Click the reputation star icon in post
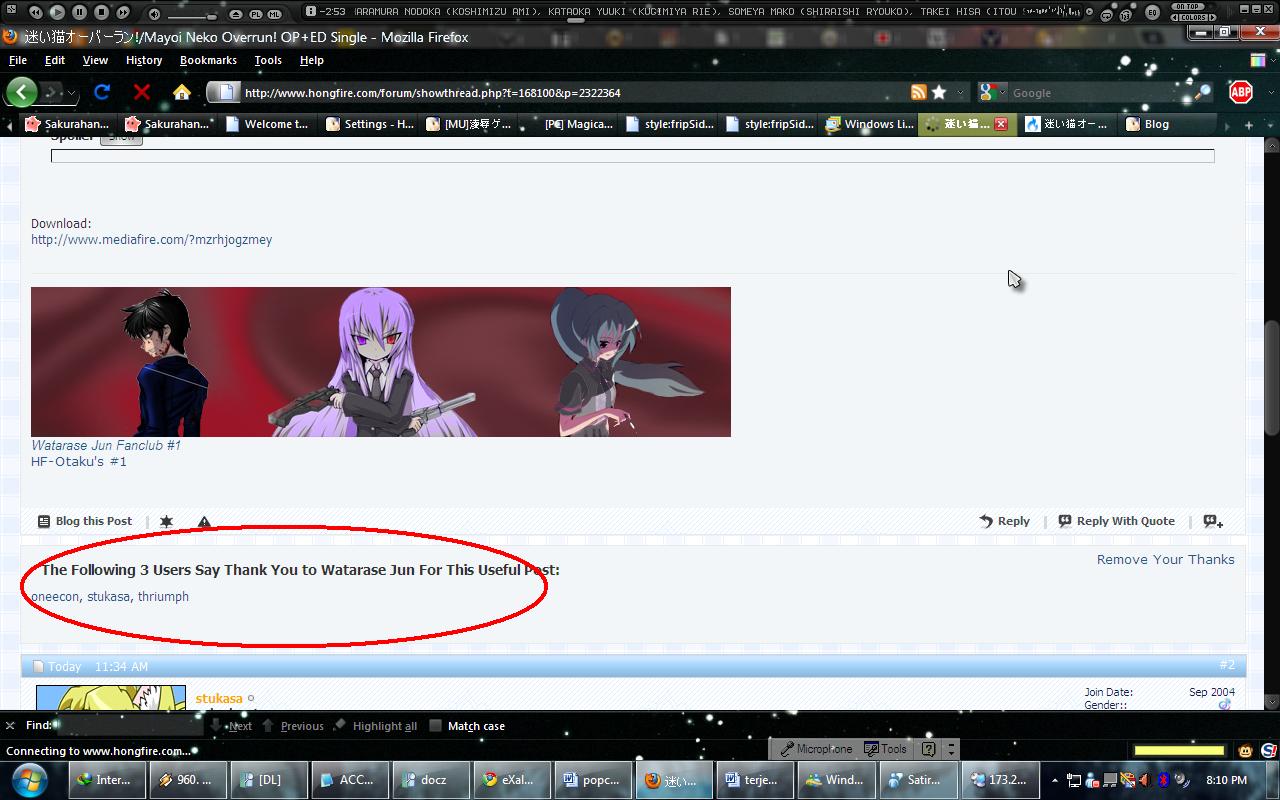Image resolution: width=1280 pixels, height=800 pixels. point(166,522)
